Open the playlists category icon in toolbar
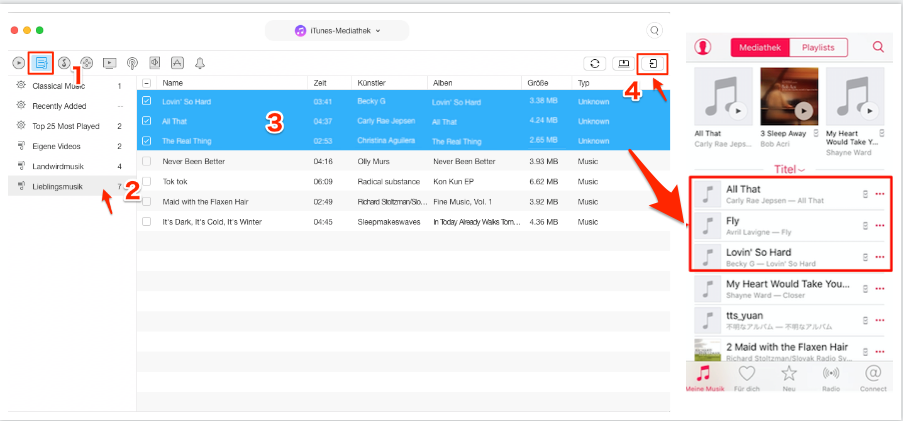 click(41, 63)
